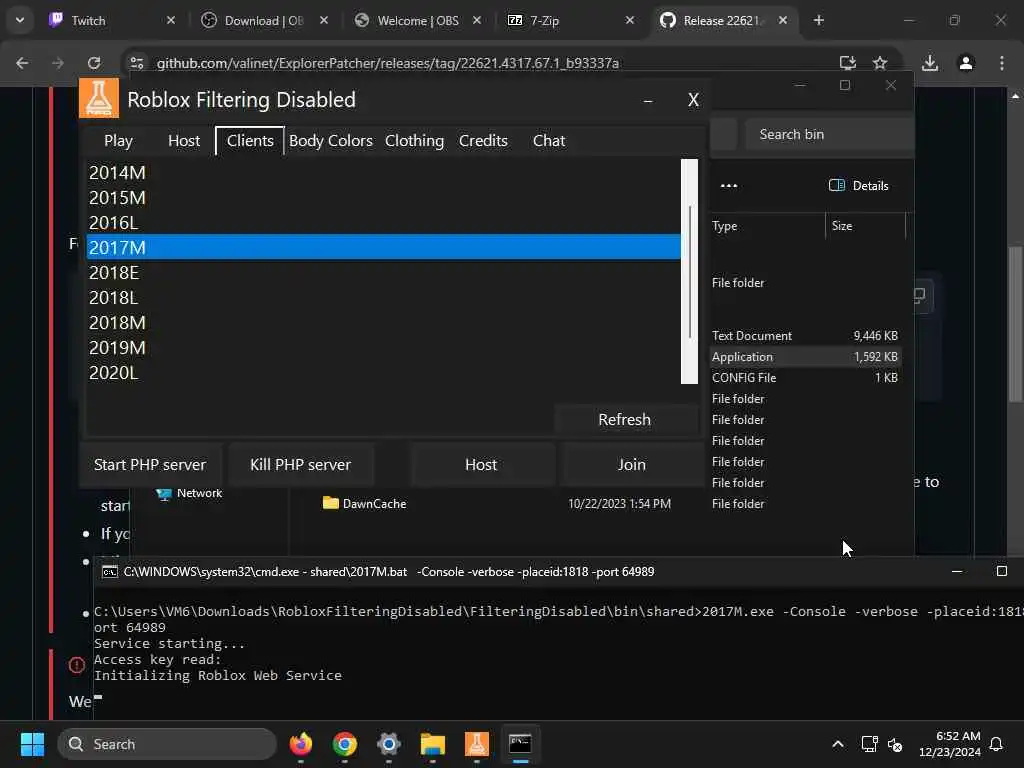Screen dimensions: 1024x768
Task: Open Google Chrome from the taskbar
Action: (344, 744)
